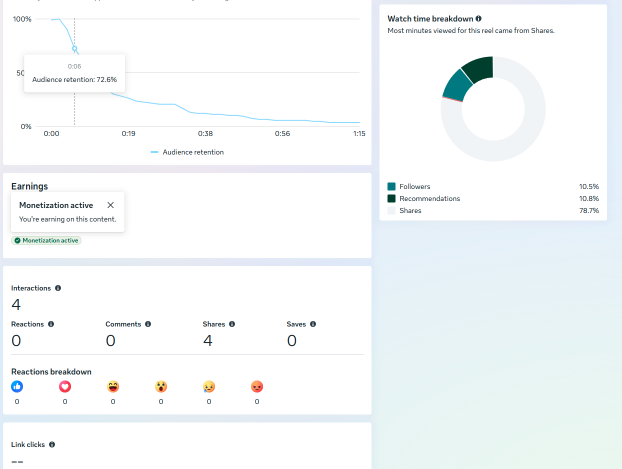Click the teal Followers donut segment

(457, 86)
